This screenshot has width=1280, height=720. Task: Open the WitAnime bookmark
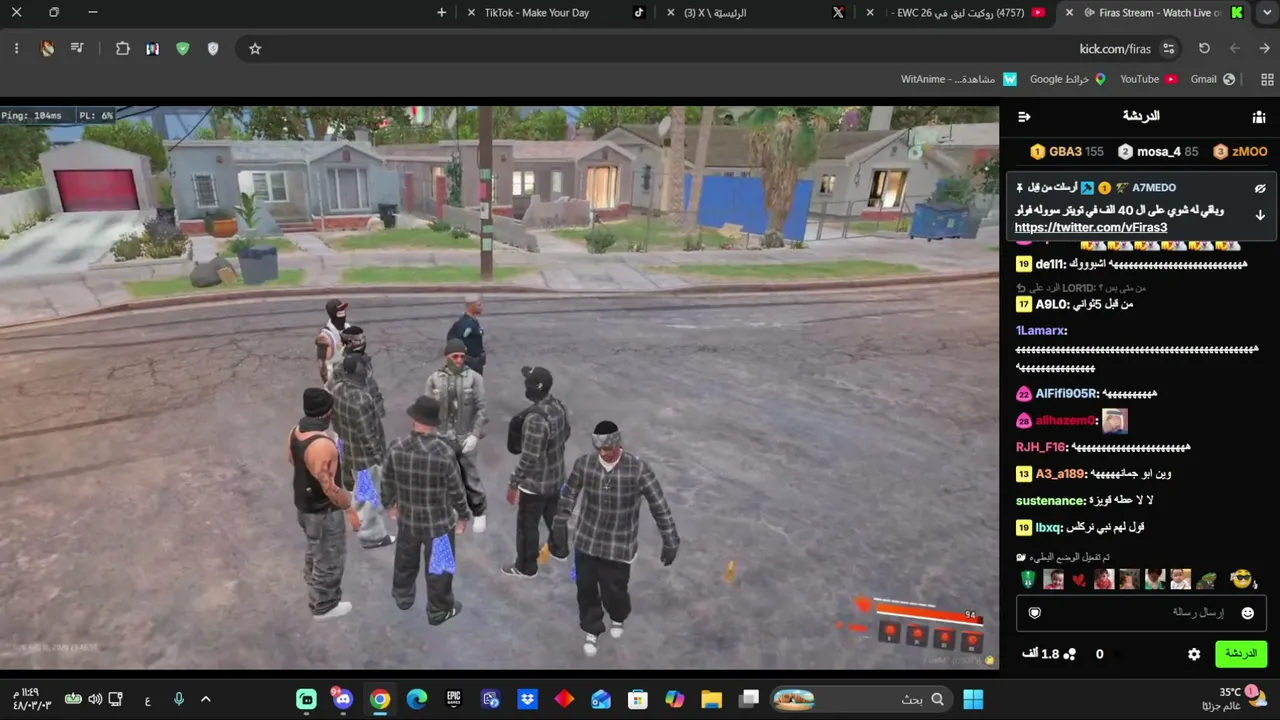click(958, 79)
